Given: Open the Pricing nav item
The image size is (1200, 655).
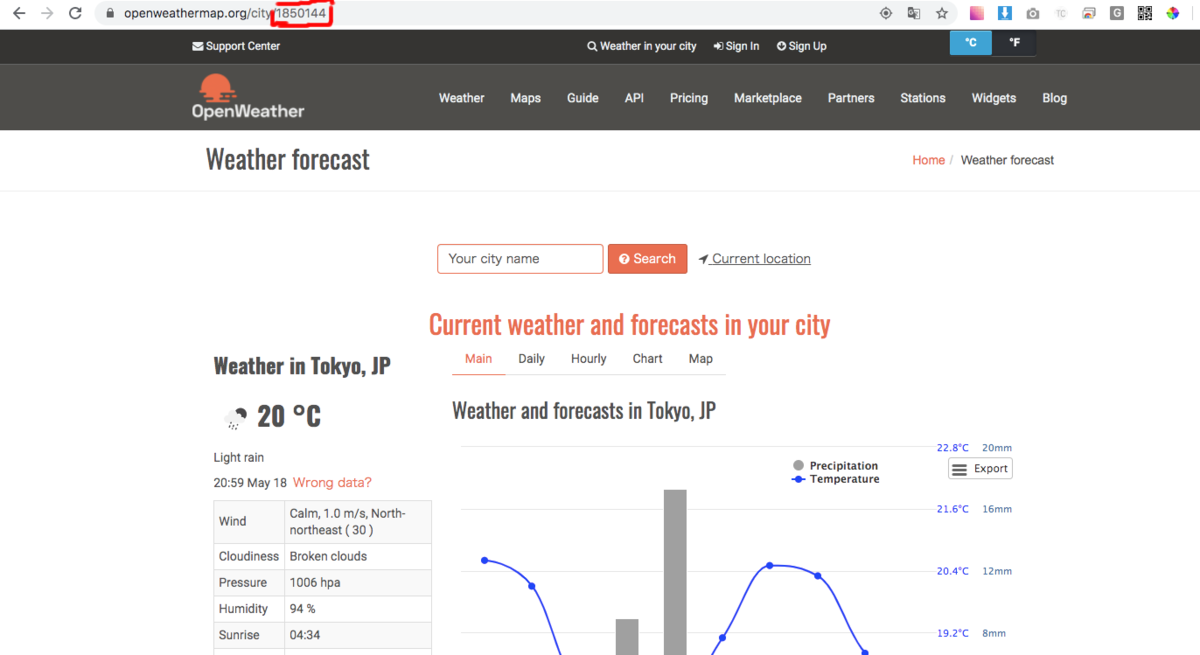Looking at the screenshot, I should (689, 98).
